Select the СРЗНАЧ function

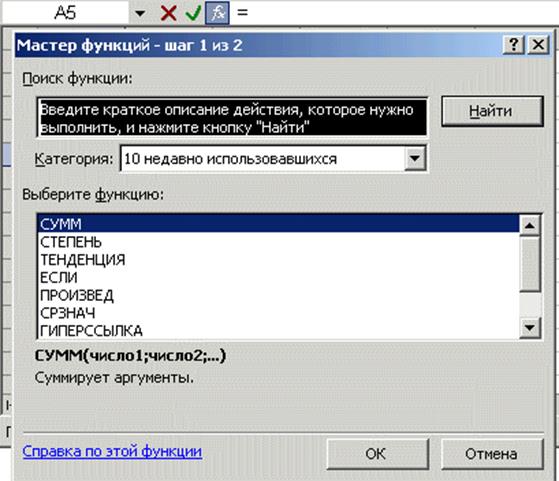point(278,313)
